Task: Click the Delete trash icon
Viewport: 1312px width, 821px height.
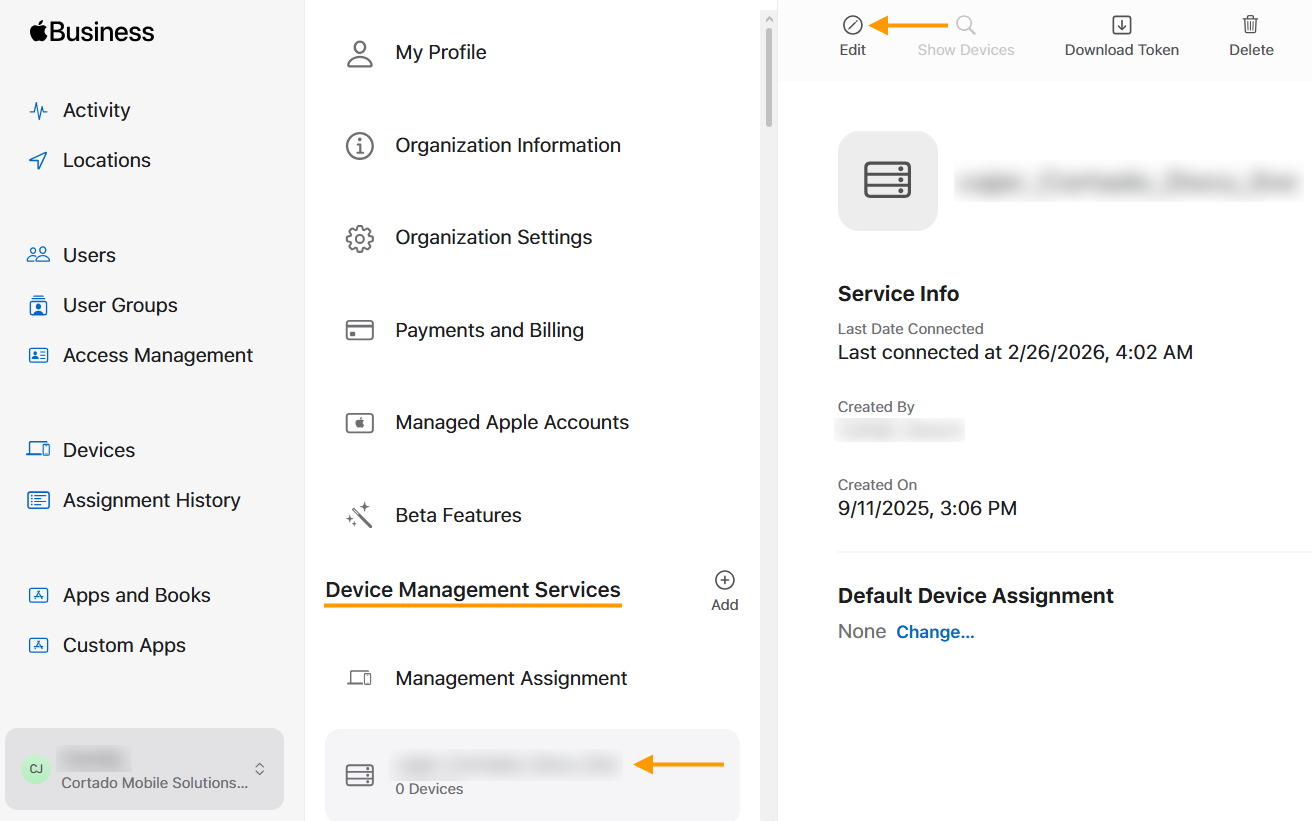Action: pyautogui.click(x=1250, y=25)
